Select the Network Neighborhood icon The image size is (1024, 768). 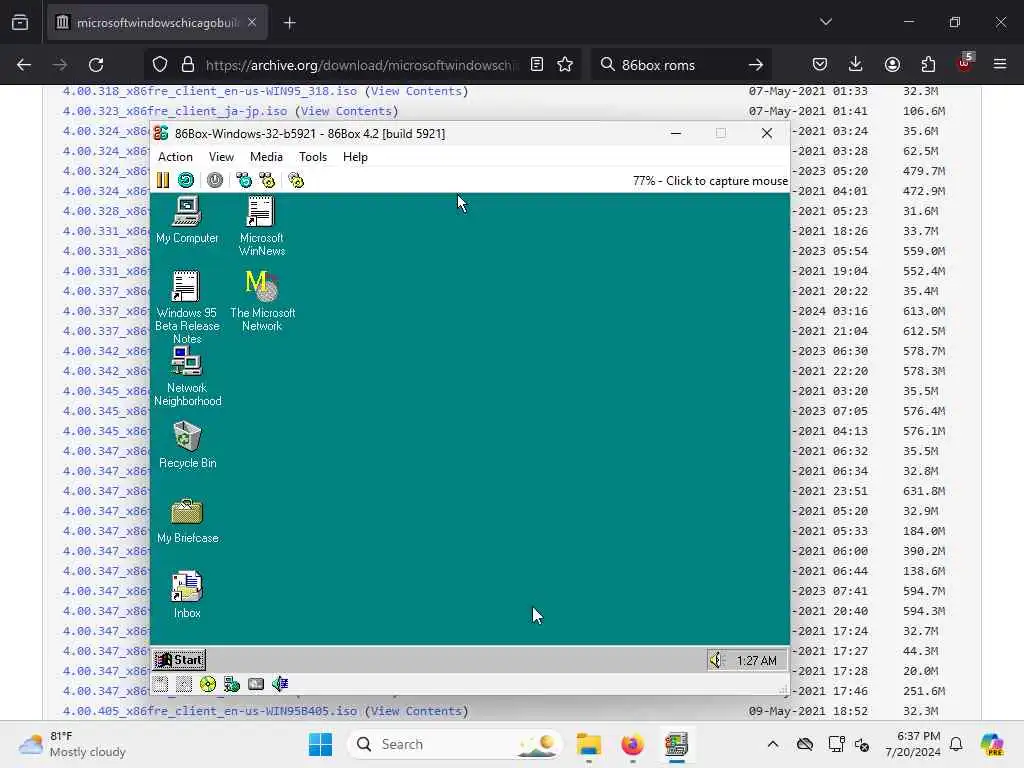(187, 376)
